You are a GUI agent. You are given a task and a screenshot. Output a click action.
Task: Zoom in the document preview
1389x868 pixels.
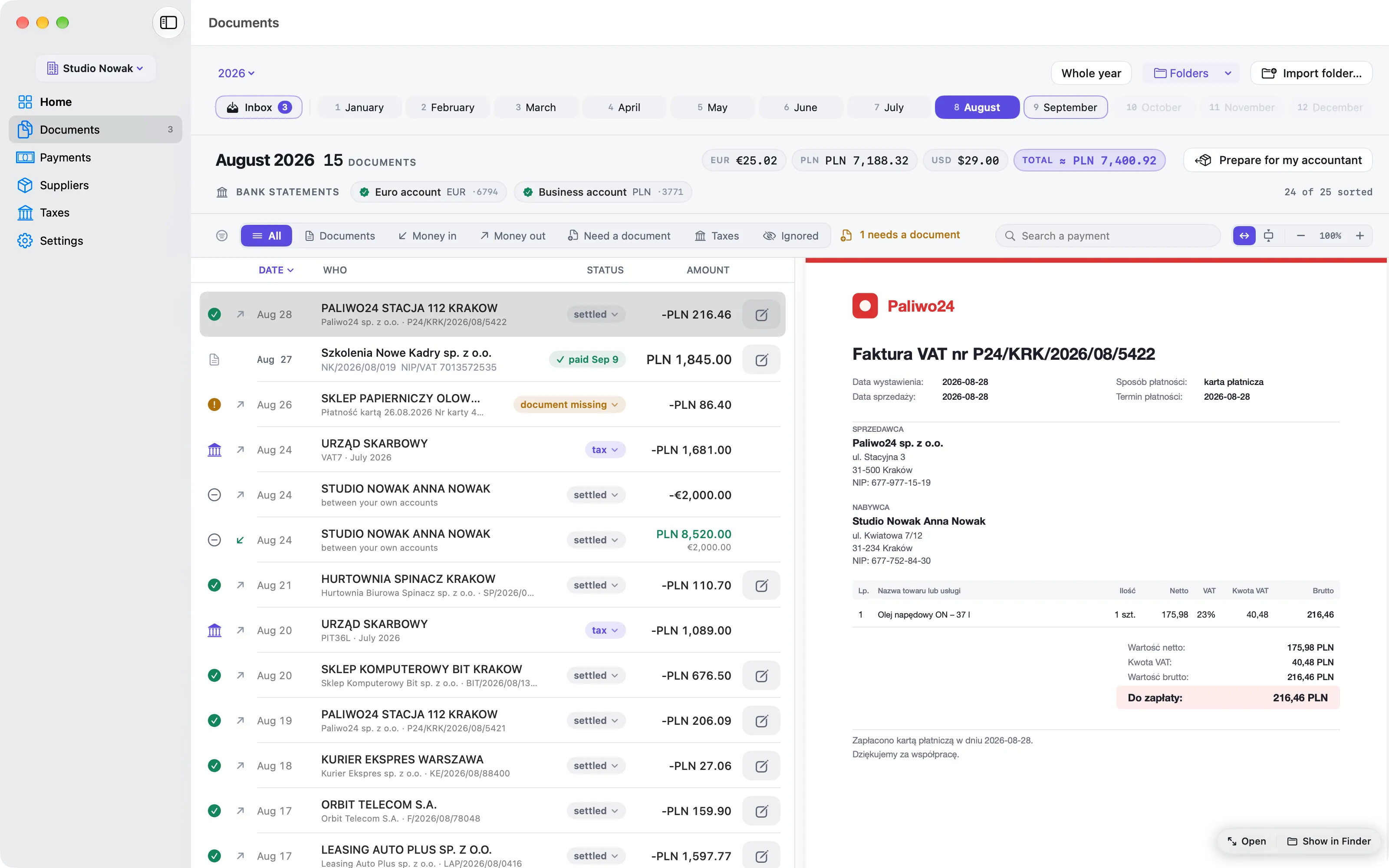click(1359, 236)
